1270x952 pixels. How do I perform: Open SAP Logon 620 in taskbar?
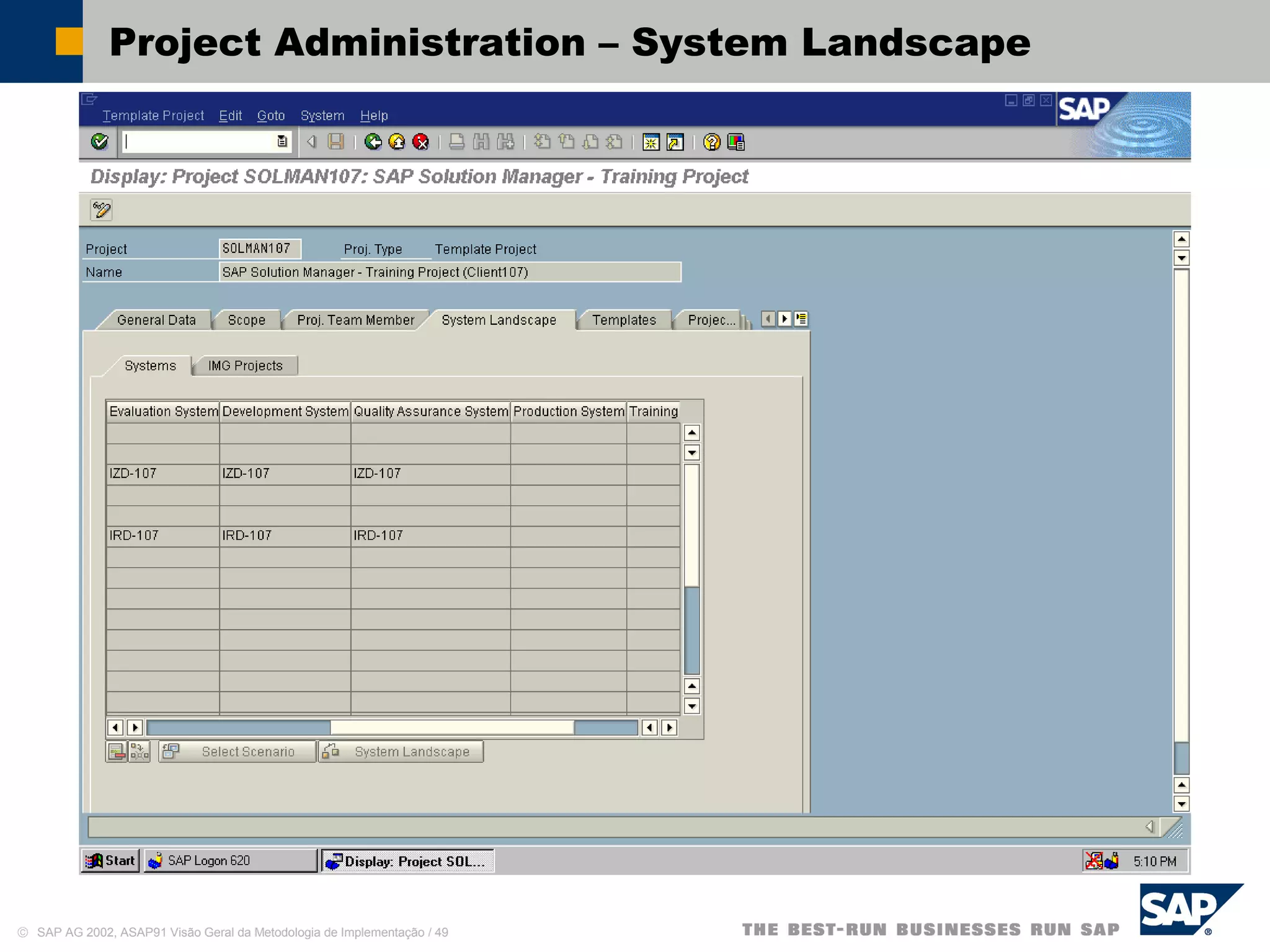pos(230,861)
